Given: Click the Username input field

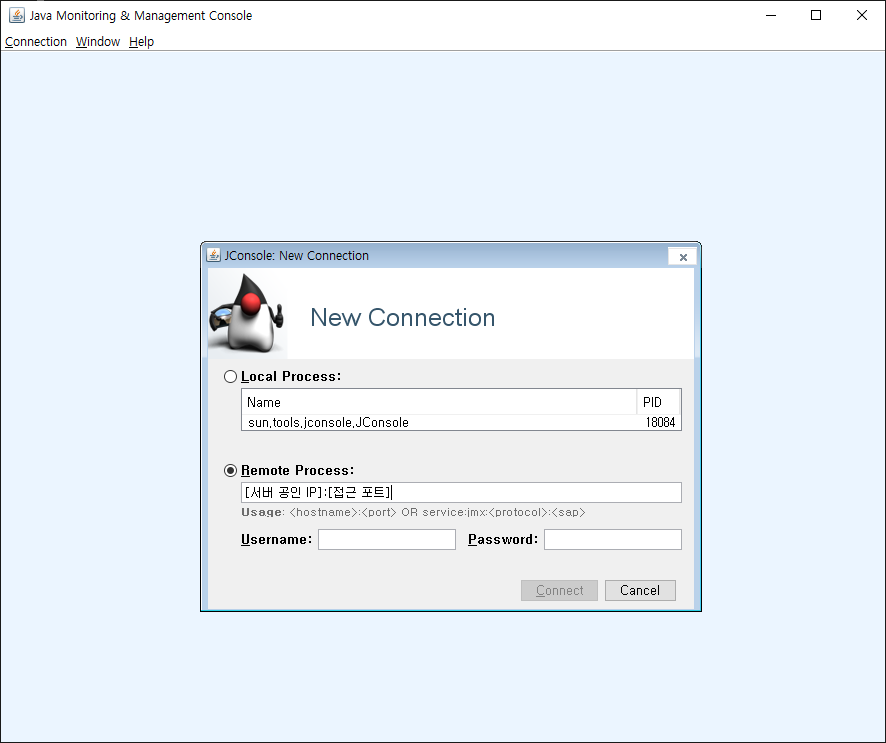Looking at the screenshot, I should tap(386, 539).
